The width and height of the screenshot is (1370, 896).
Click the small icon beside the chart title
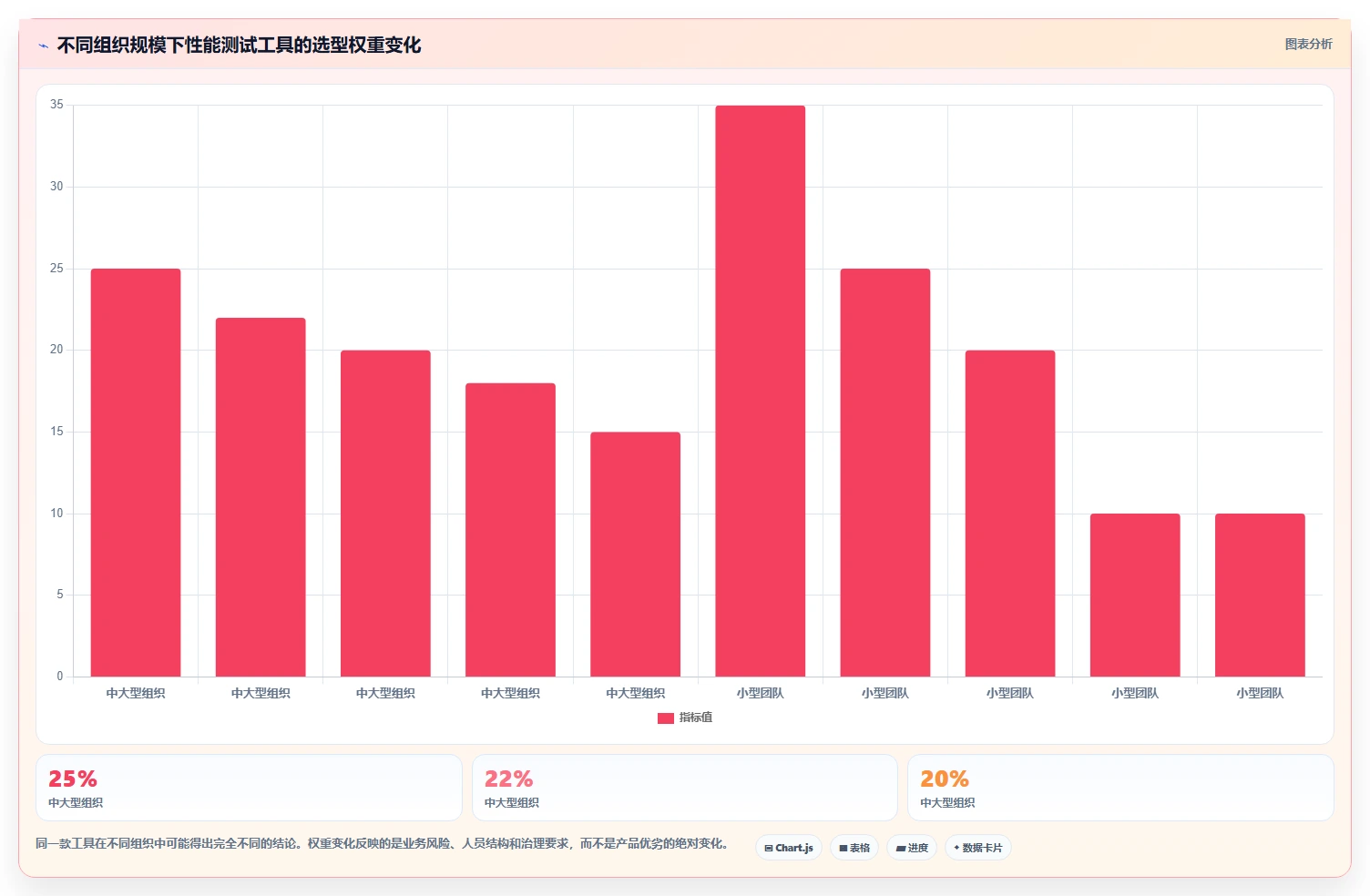pos(43,46)
